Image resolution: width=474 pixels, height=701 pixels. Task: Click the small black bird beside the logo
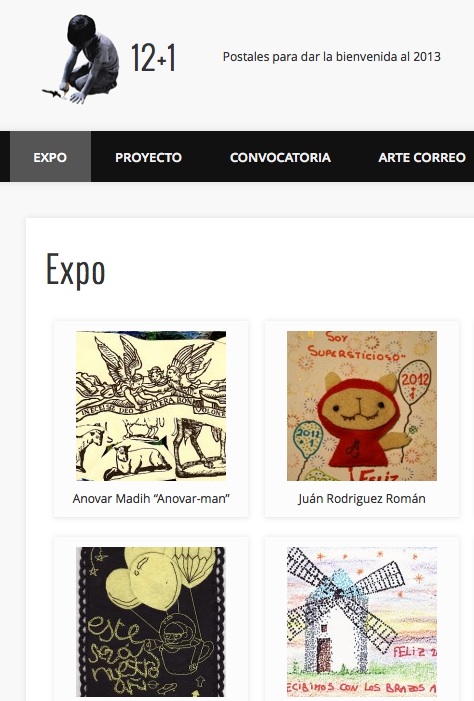tap(52, 93)
